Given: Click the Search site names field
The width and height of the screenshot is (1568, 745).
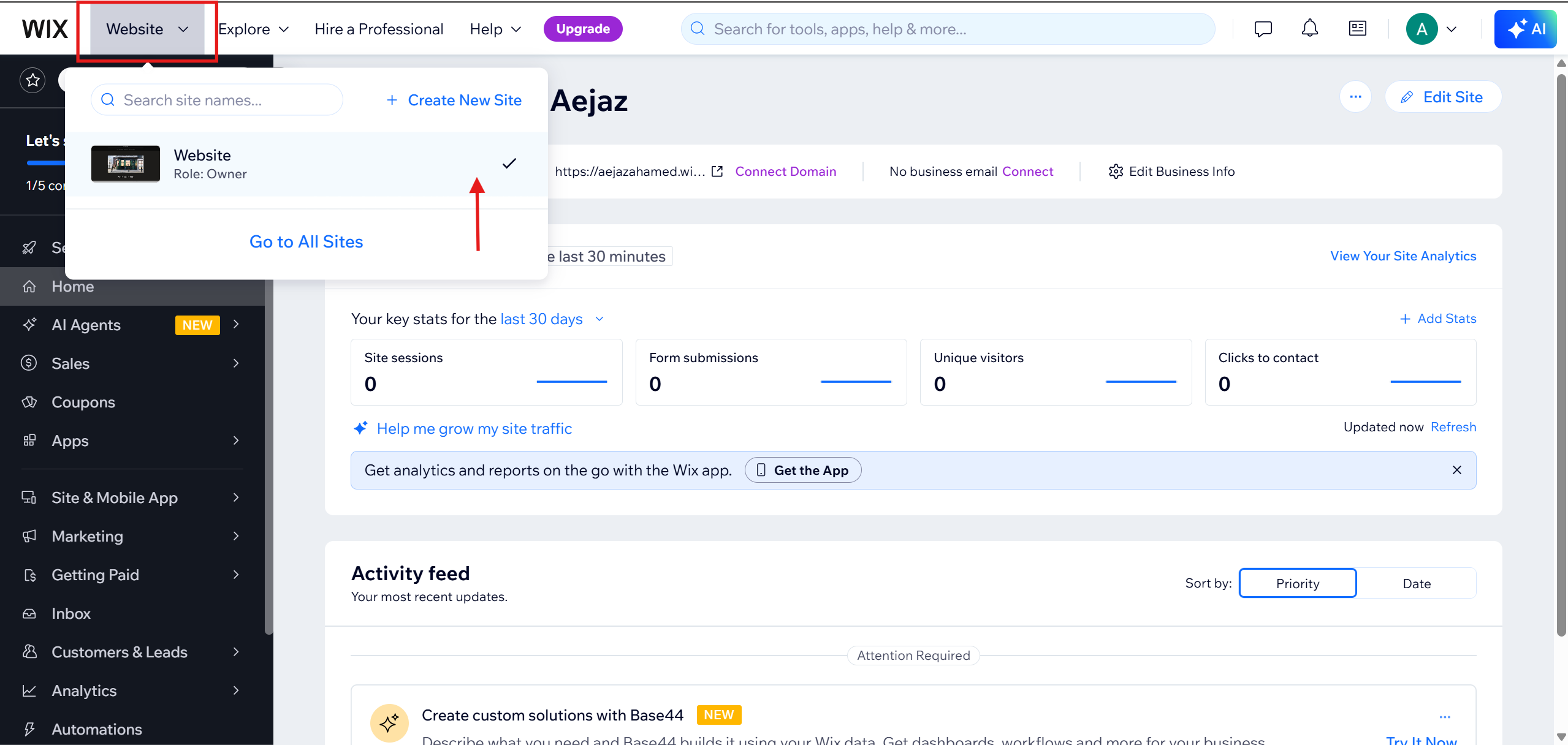Looking at the screenshot, I should [x=217, y=100].
